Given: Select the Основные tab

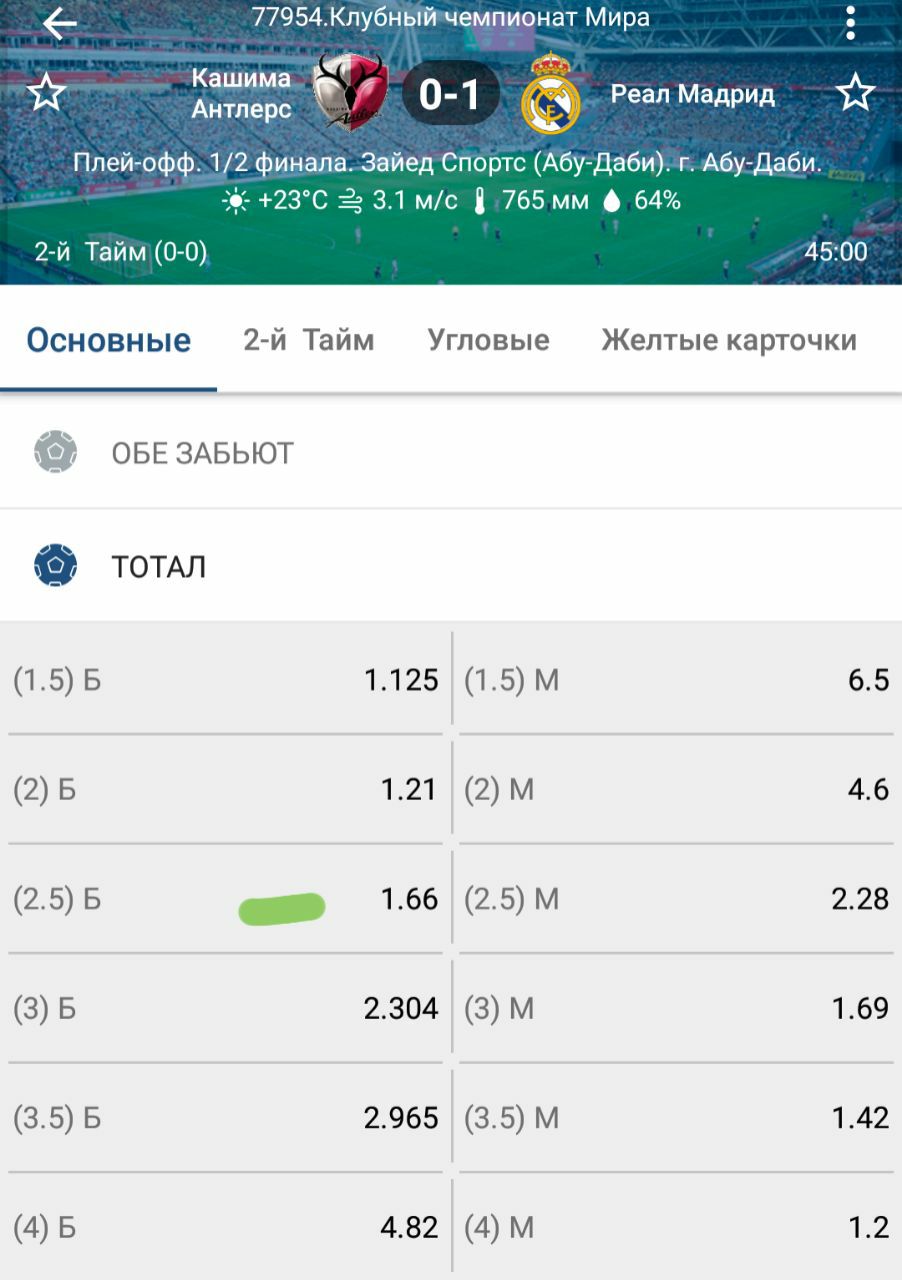Looking at the screenshot, I should tap(108, 340).
